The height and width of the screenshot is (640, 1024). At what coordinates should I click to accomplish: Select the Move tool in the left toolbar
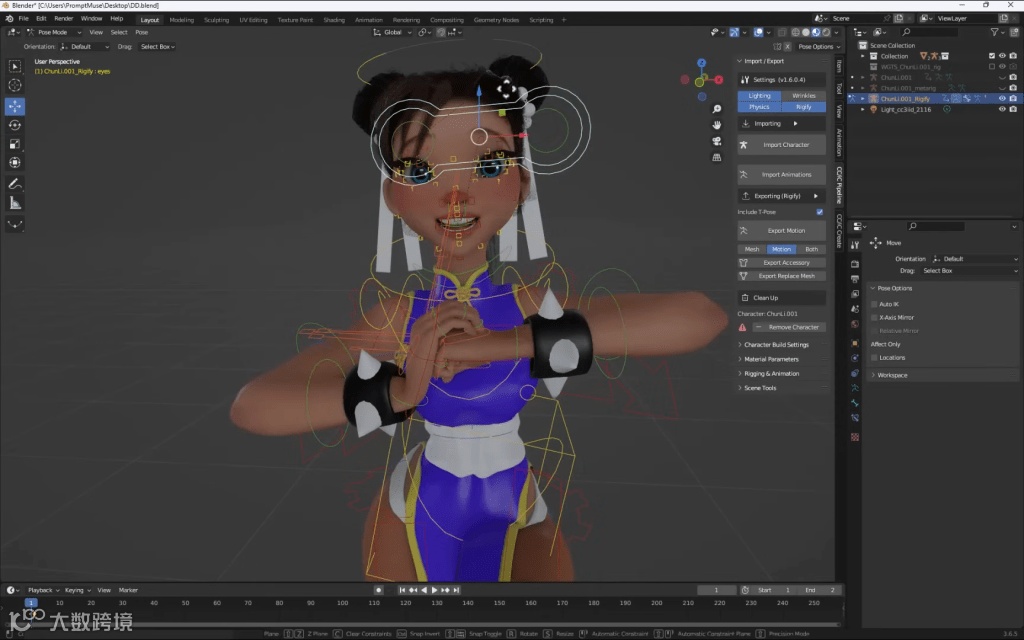[14, 106]
